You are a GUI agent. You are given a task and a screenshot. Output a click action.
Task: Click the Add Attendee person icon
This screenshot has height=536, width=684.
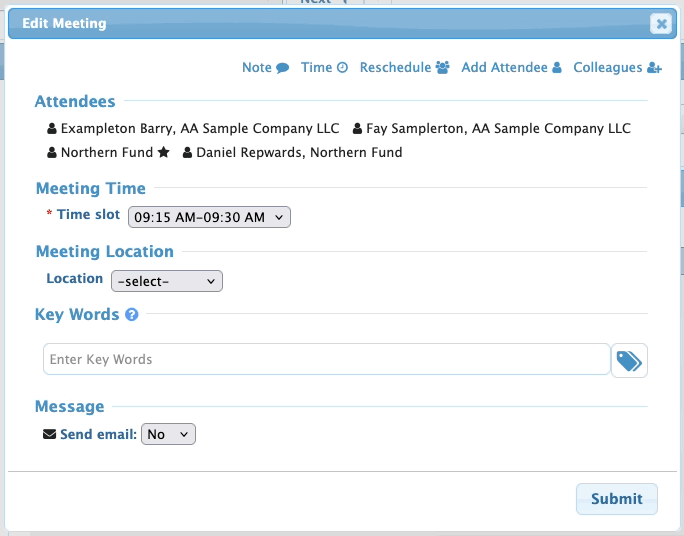coord(557,68)
